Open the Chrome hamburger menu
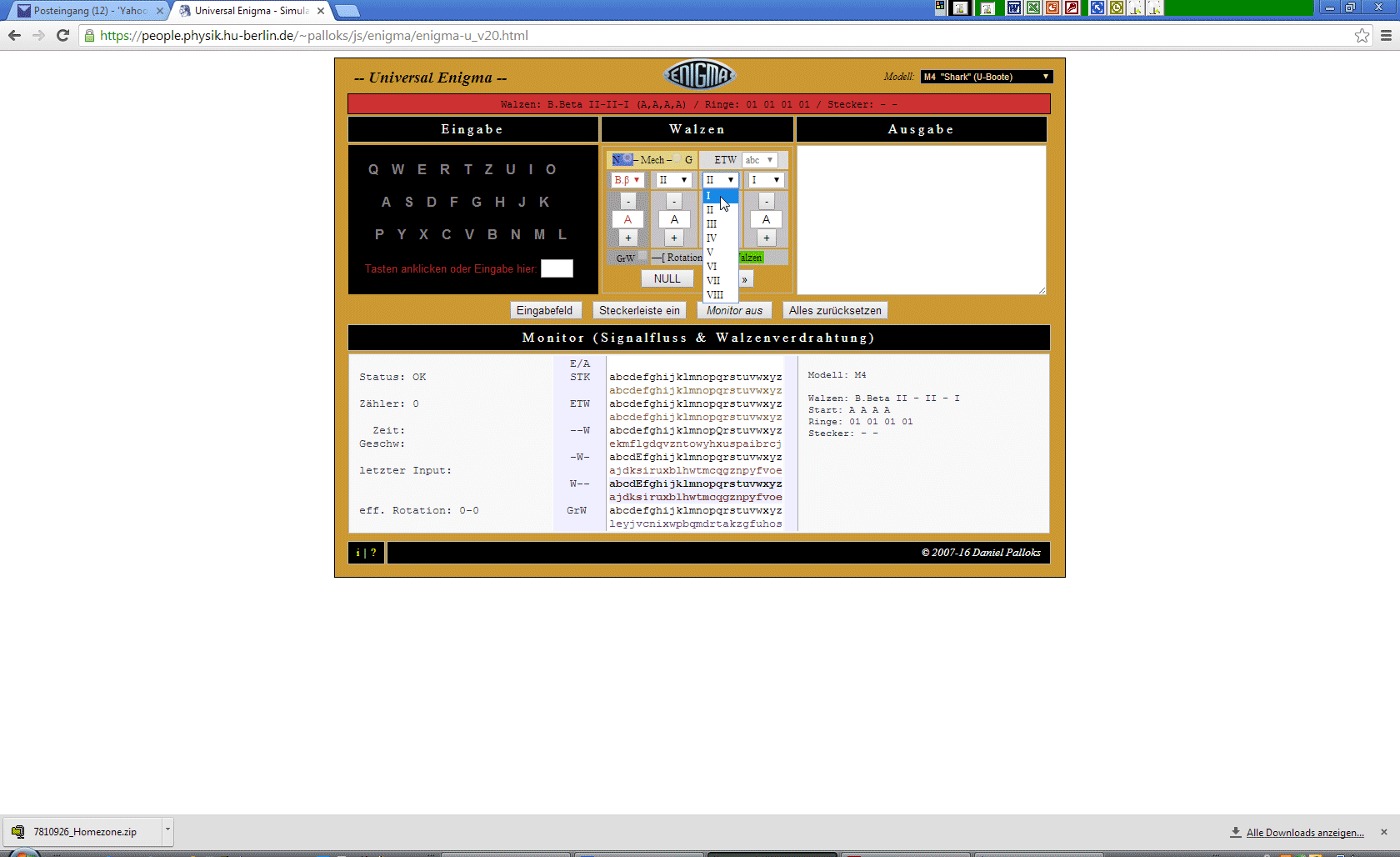This screenshot has width=1400, height=857. pyautogui.click(x=1386, y=35)
